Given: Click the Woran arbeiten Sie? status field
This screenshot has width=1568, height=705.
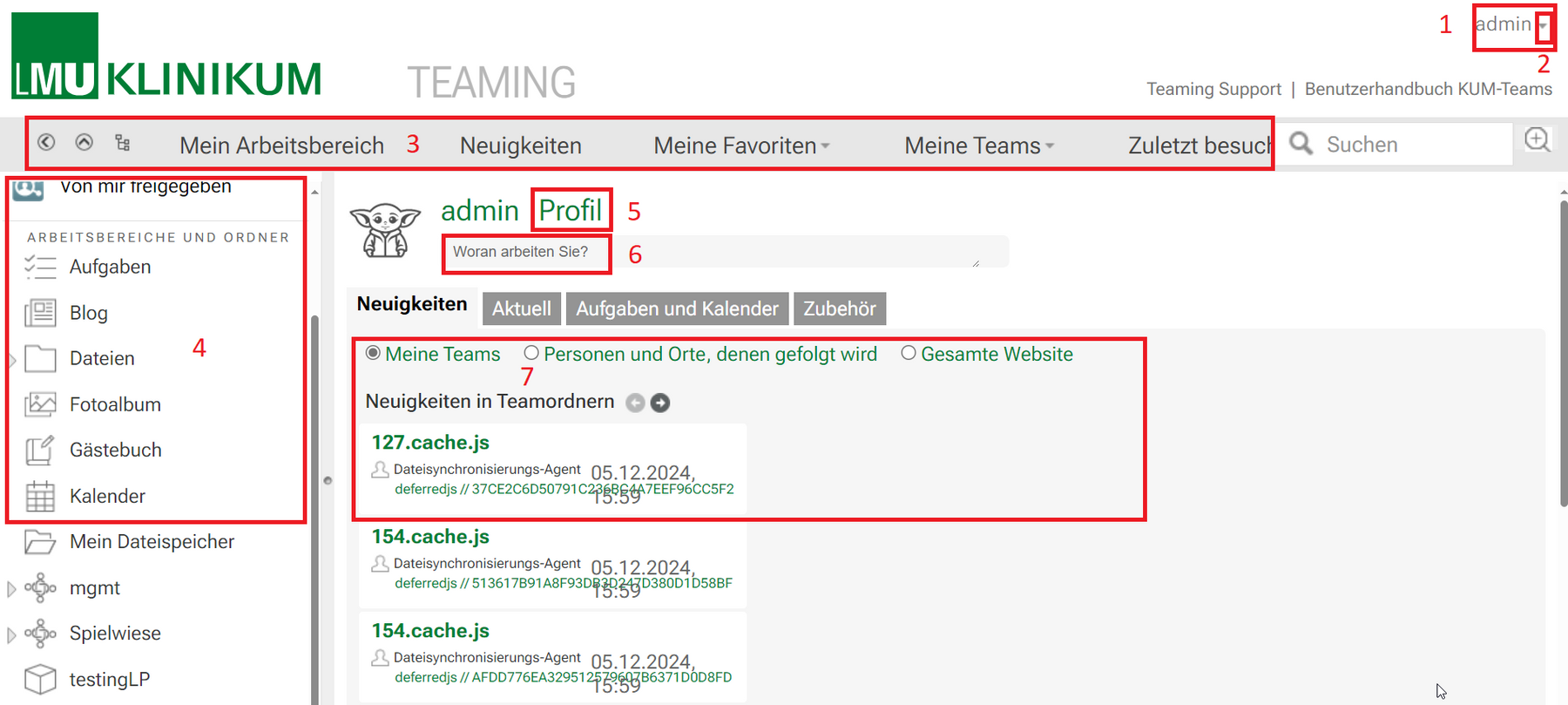Looking at the screenshot, I should point(726,252).
